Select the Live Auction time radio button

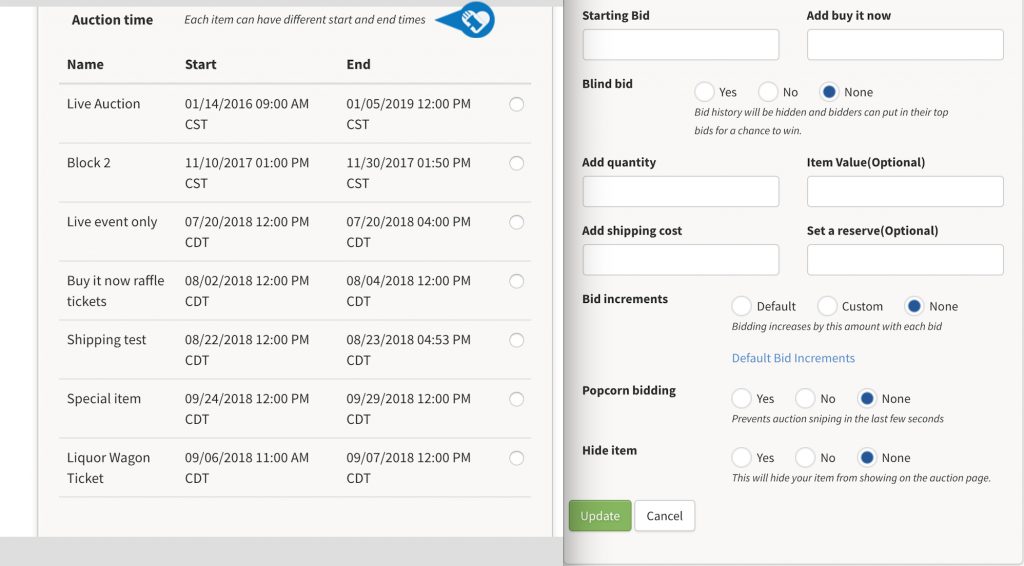tap(517, 104)
